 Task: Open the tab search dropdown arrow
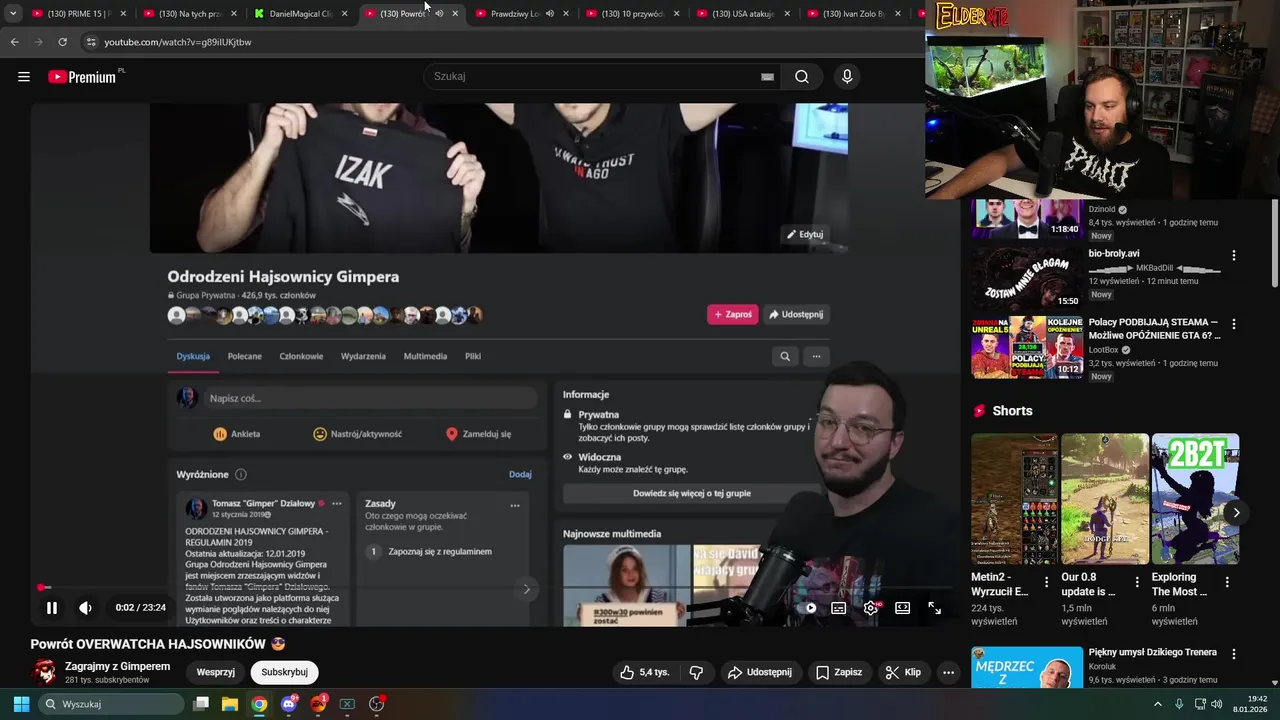13,13
